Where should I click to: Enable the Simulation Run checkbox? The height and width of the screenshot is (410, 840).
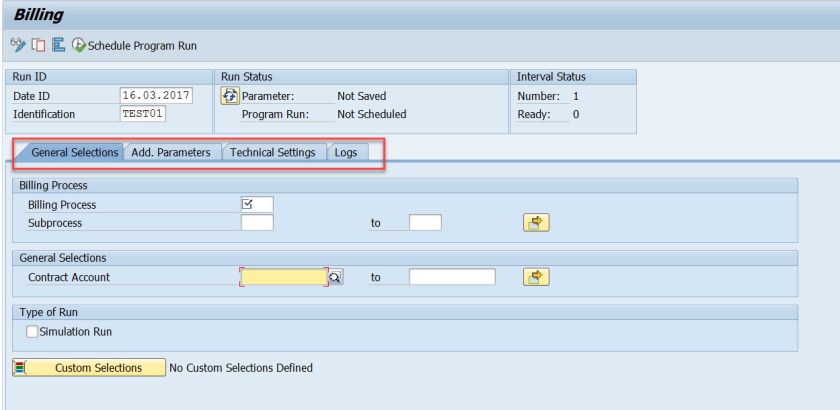point(33,332)
